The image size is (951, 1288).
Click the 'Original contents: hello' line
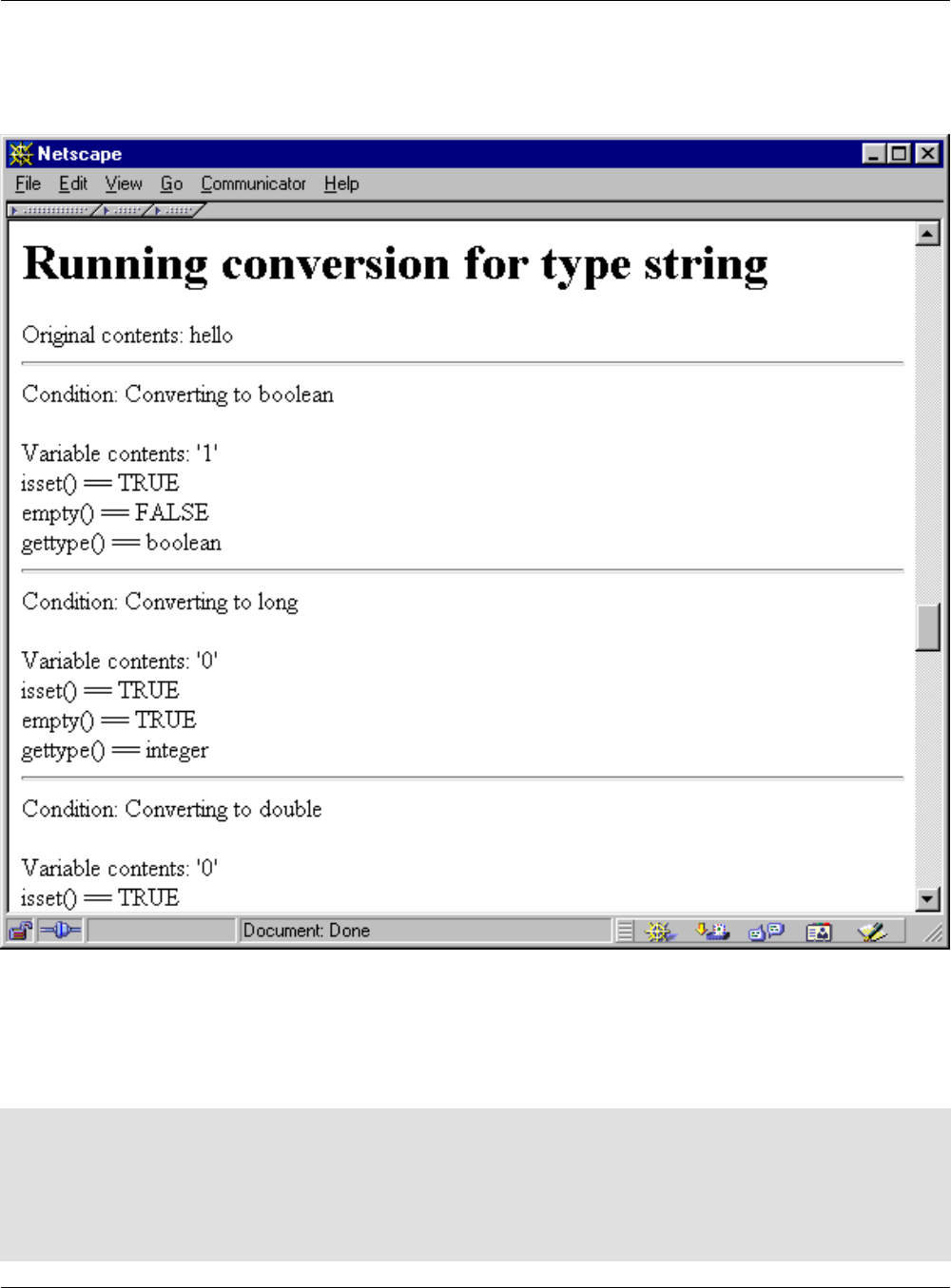tap(127, 336)
